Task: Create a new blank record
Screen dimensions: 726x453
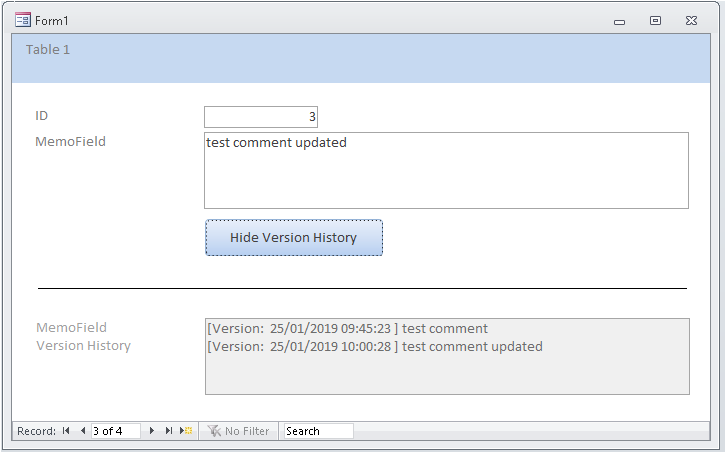Action: click(x=186, y=431)
